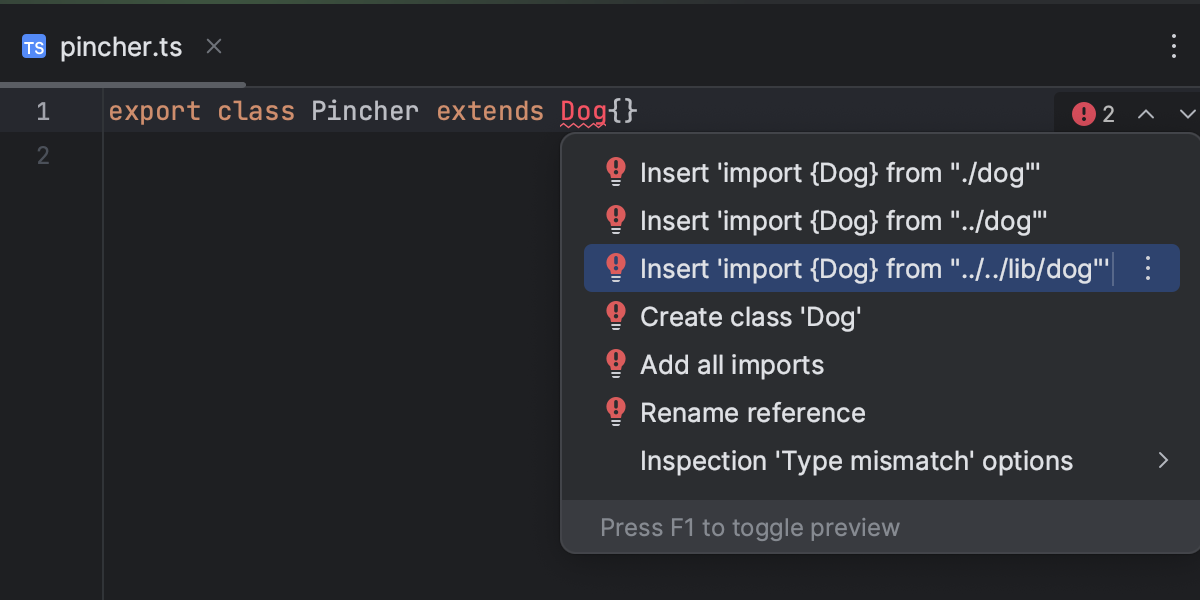This screenshot has width=1200, height=600.
Task: Select 'Create class Dog' quick fix
Action: click(752, 316)
